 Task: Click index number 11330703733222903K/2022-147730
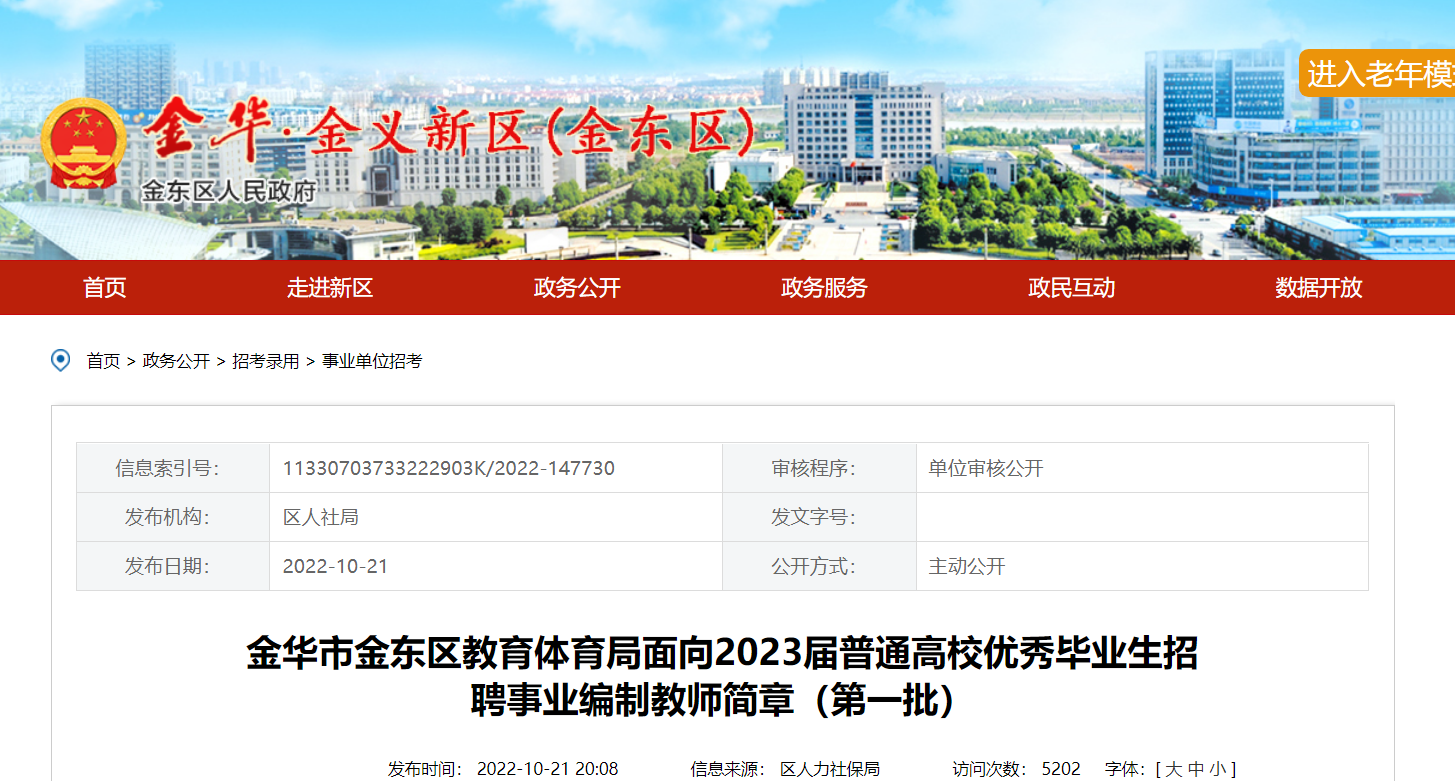(449, 468)
